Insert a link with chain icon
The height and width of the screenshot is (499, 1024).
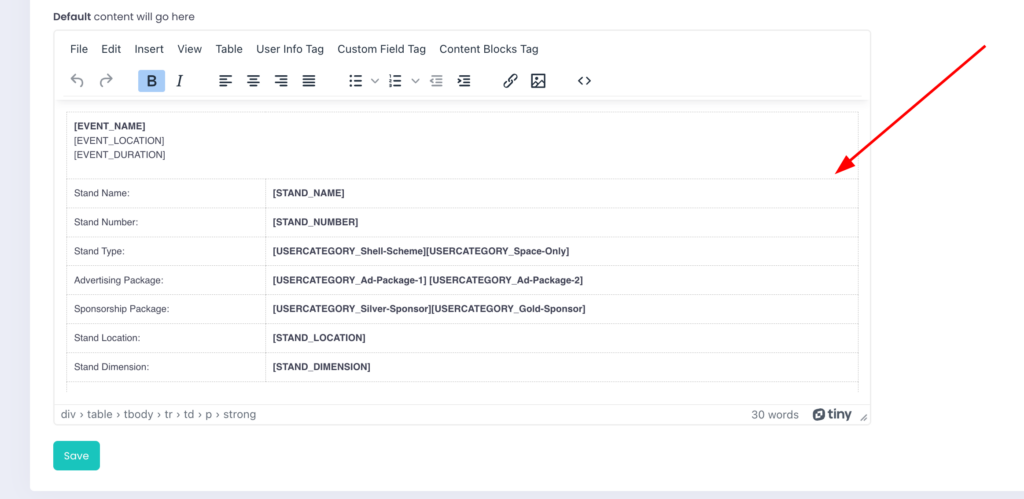(510, 81)
